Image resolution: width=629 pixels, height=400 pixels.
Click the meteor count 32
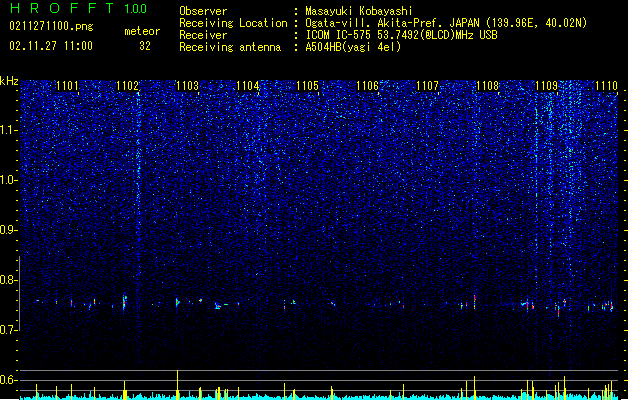click(x=145, y=46)
